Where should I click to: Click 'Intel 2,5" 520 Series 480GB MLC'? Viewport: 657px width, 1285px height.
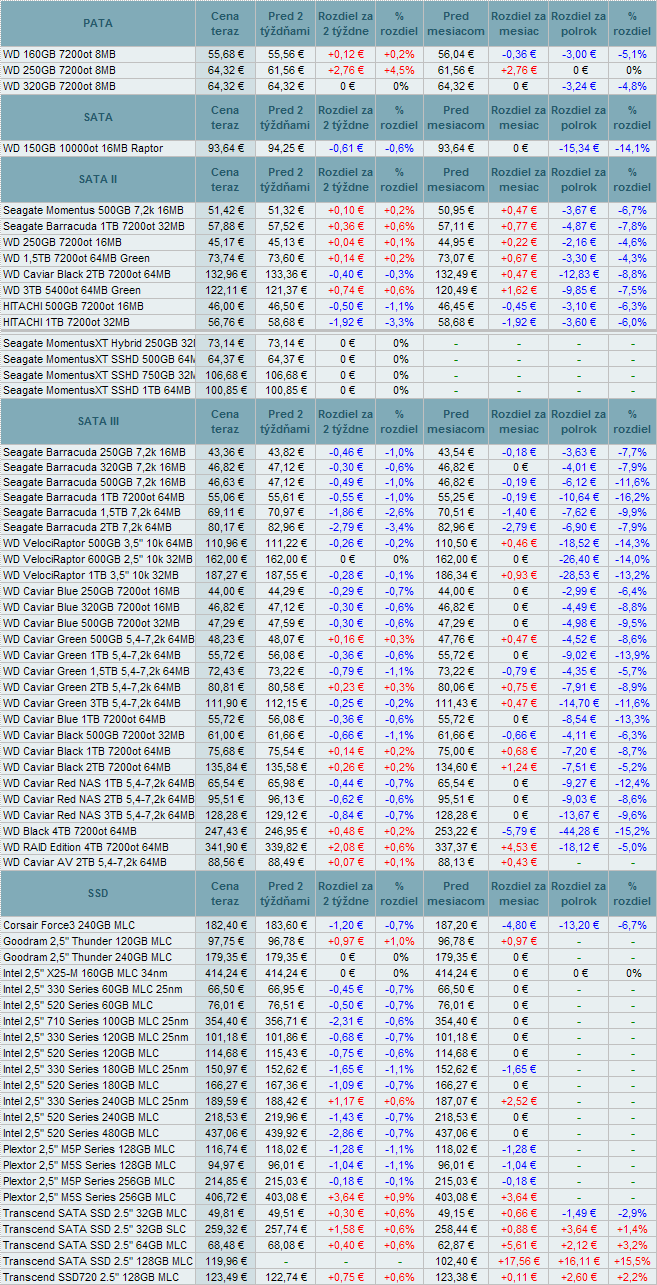click(81, 1133)
